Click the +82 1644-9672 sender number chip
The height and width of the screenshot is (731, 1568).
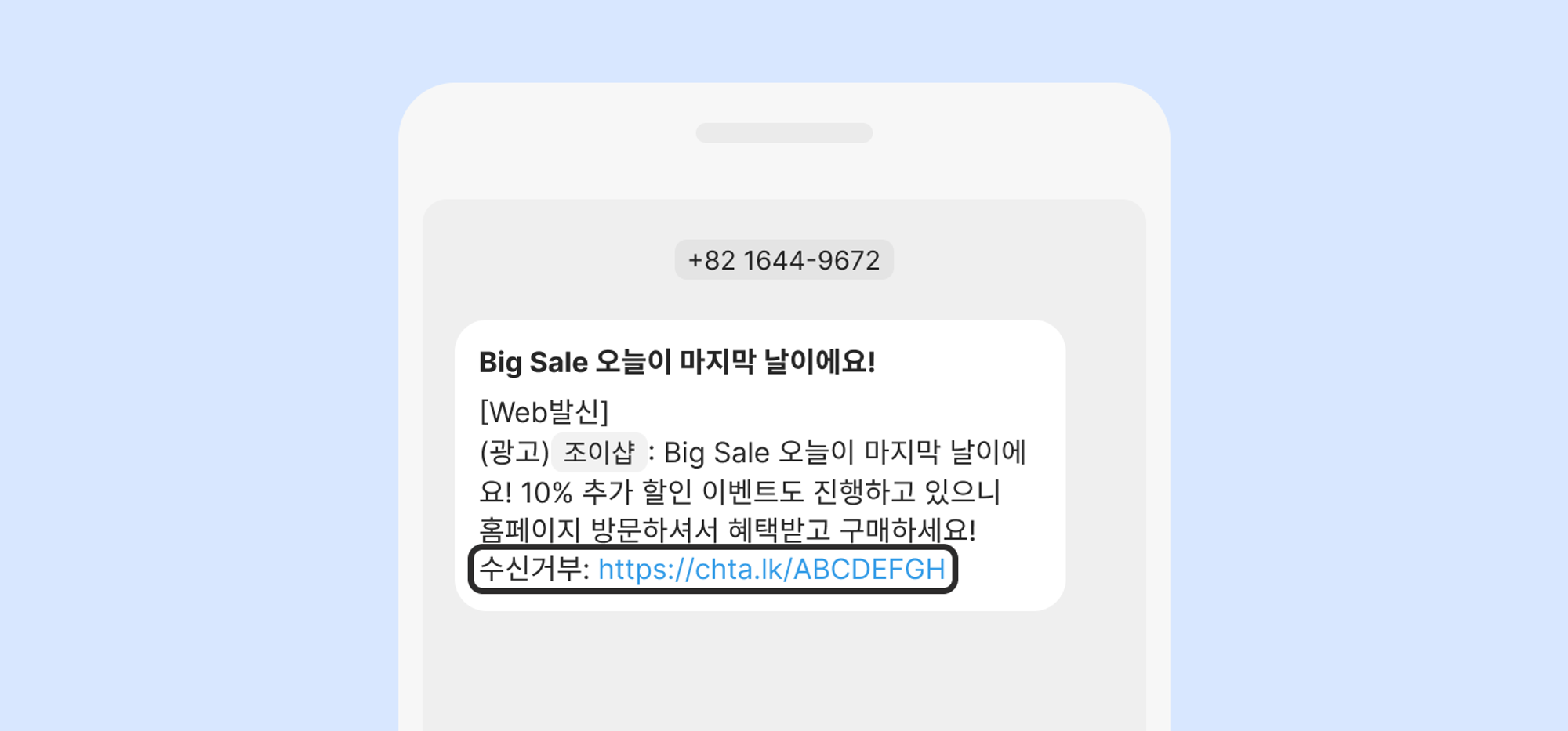pyautogui.click(x=784, y=260)
